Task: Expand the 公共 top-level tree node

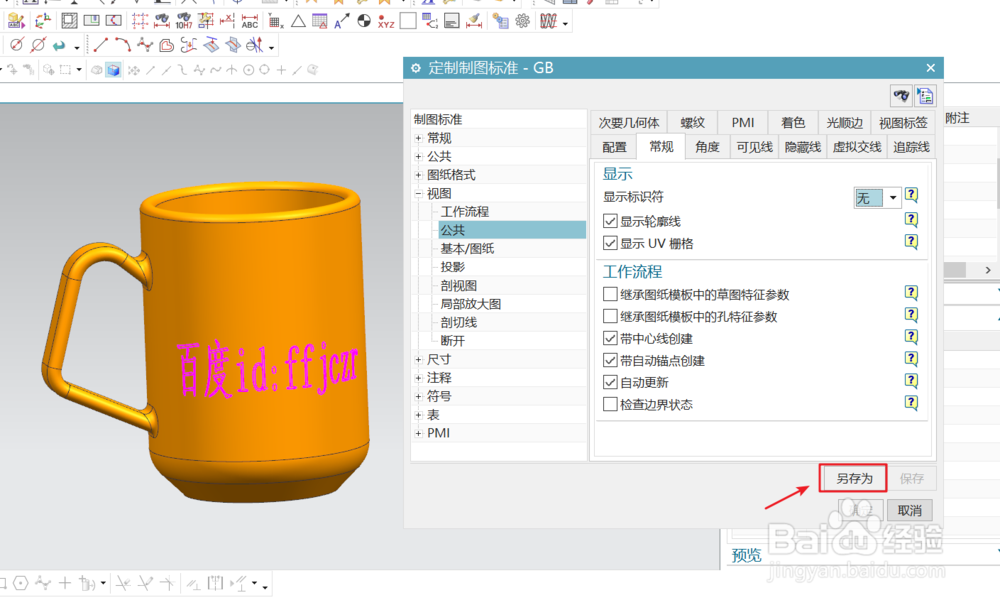Action: click(418, 156)
